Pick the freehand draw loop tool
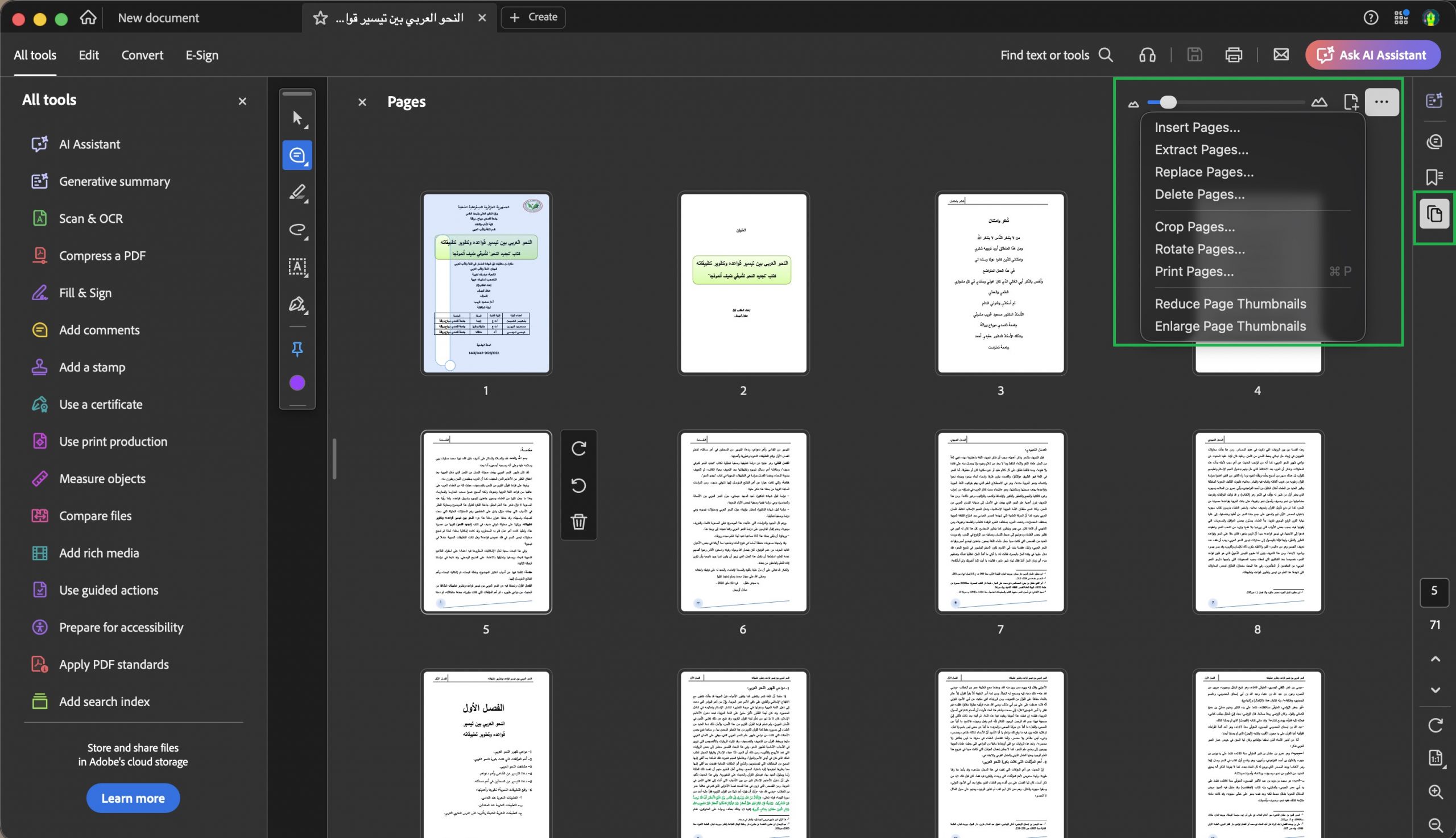 click(x=297, y=230)
